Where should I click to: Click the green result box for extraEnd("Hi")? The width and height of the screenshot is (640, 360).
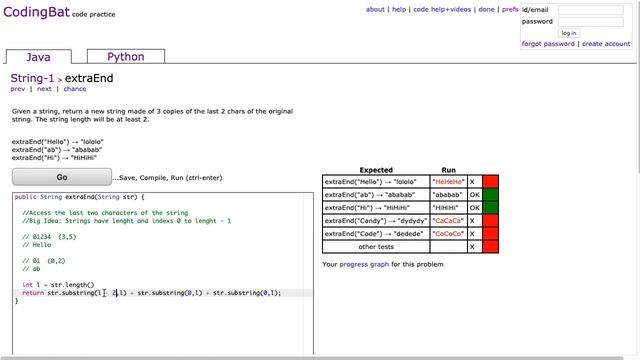(x=490, y=208)
